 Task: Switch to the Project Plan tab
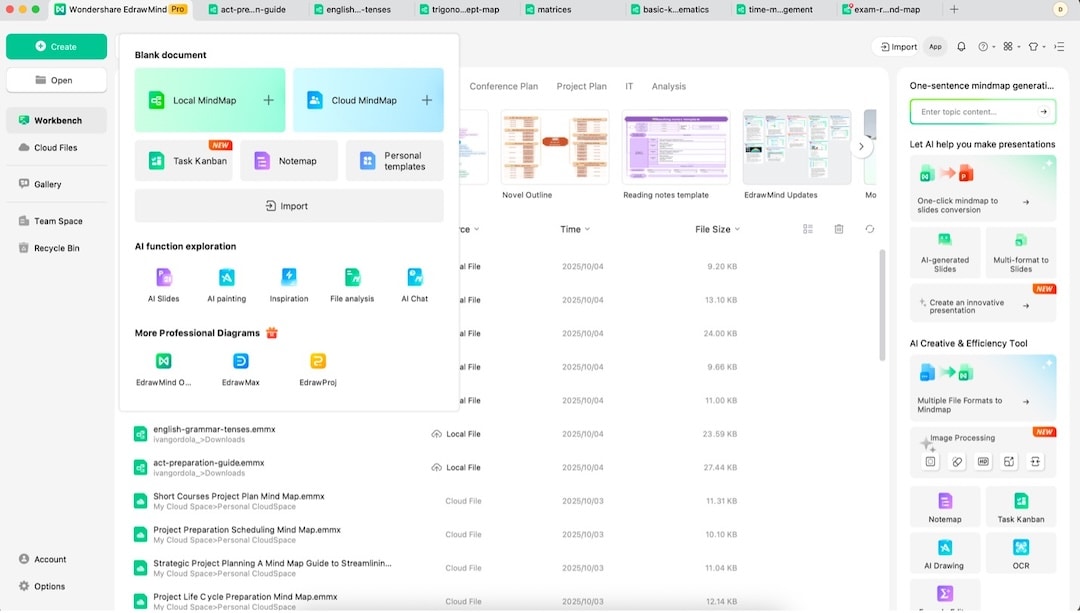click(x=581, y=86)
